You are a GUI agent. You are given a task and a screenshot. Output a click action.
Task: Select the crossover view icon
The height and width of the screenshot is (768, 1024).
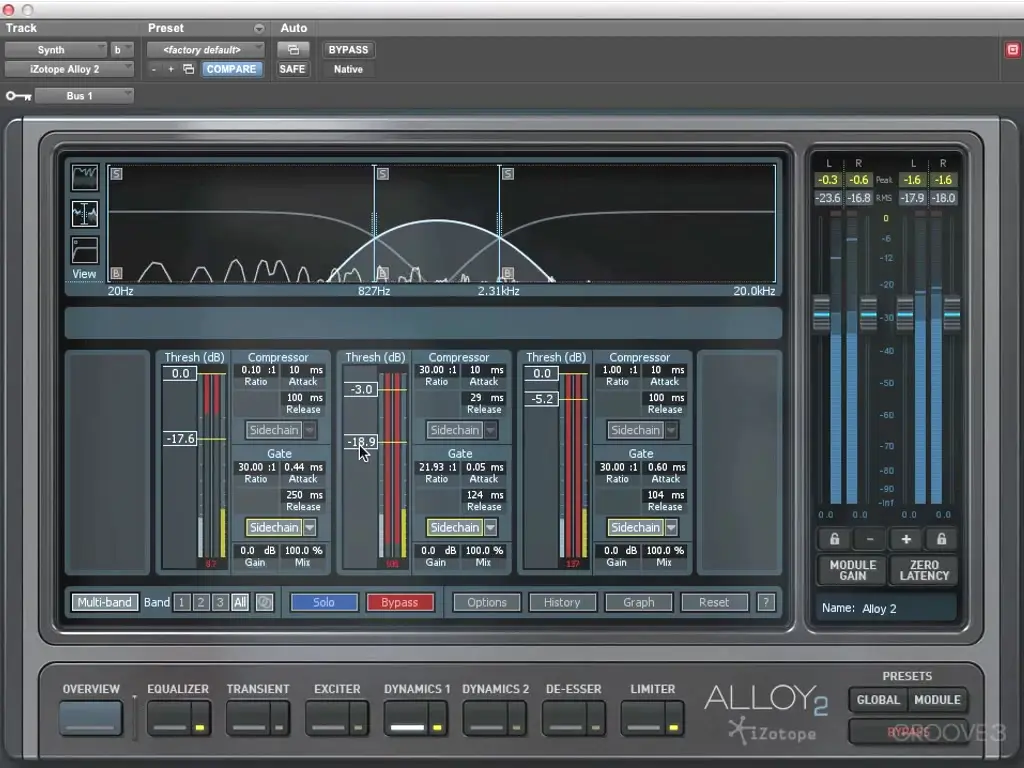tap(84, 214)
